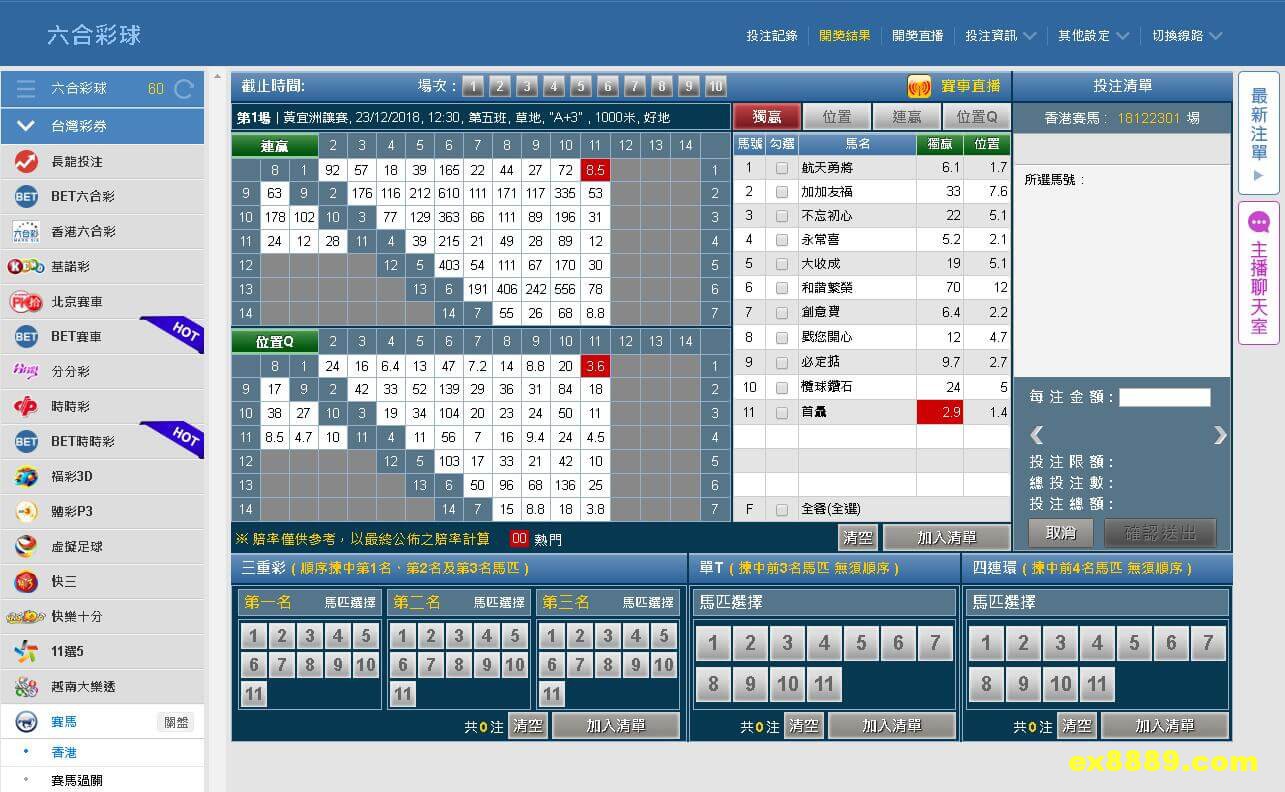
Task: Click the 每注金額 amount input field
Action: click(x=1164, y=397)
